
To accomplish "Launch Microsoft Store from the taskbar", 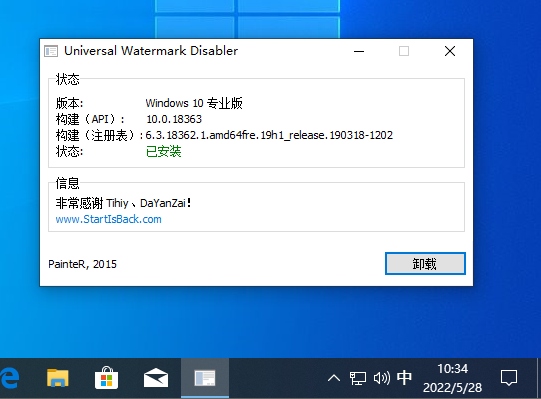I will [106, 378].
